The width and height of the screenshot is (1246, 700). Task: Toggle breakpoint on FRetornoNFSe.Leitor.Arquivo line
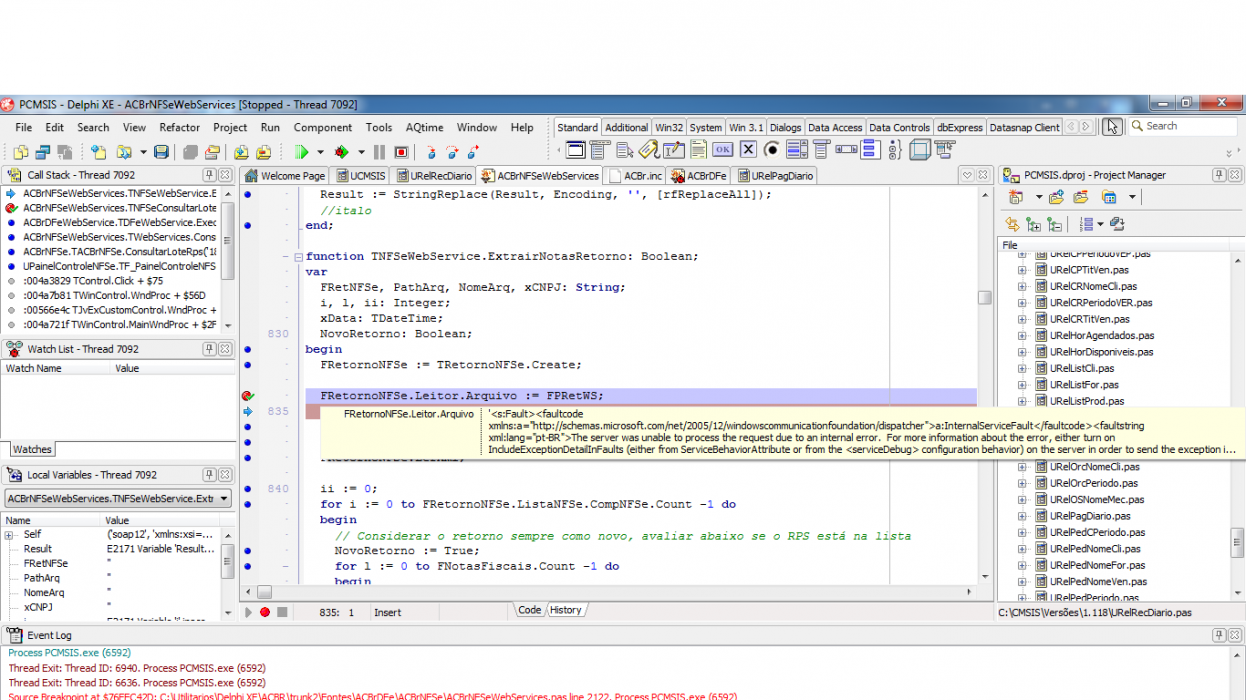pyautogui.click(x=248, y=396)
